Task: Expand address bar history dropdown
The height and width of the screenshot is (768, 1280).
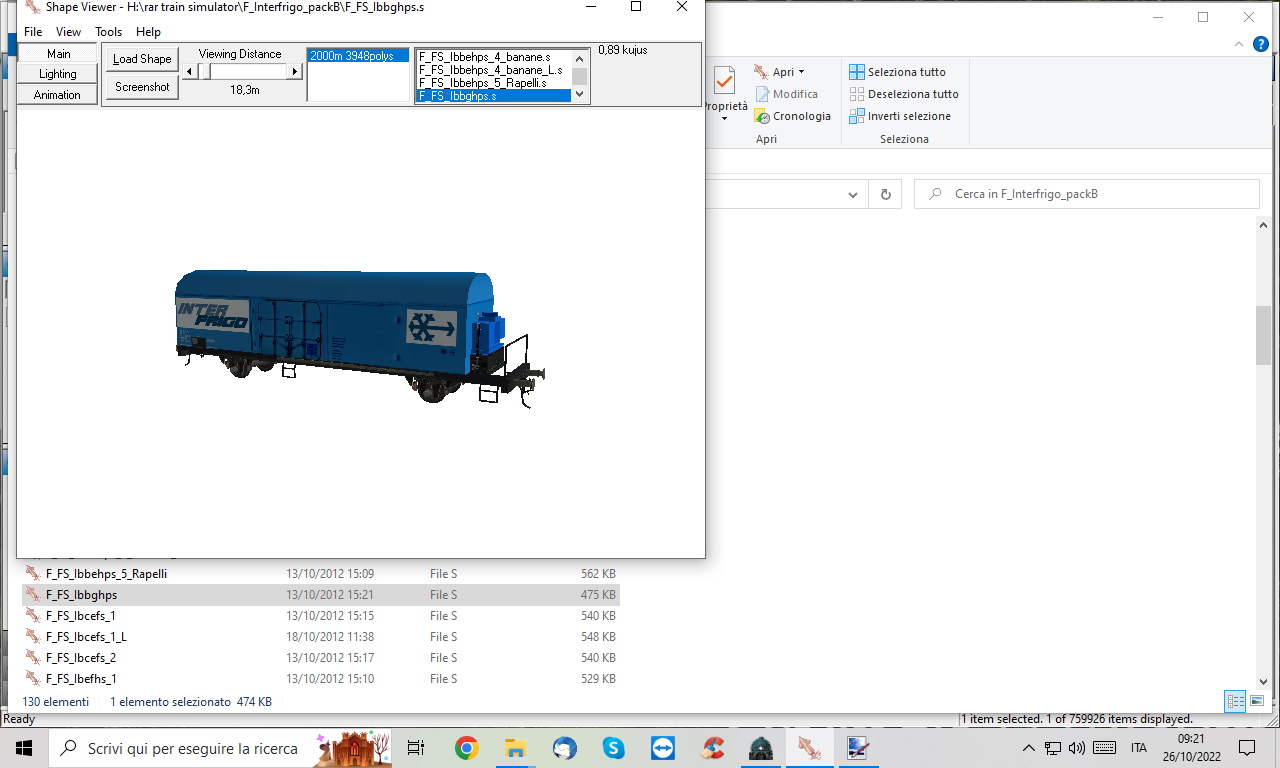Action: click(x=853, y=195)
